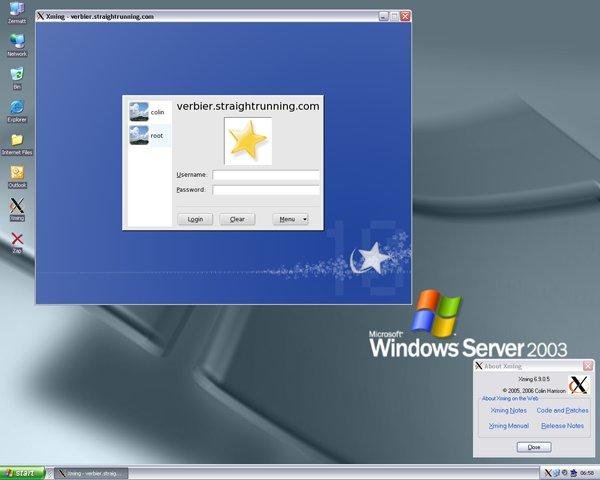Click the Xming logo in the About dialog
Screen dimensions: 600x480
pos(578,385)
